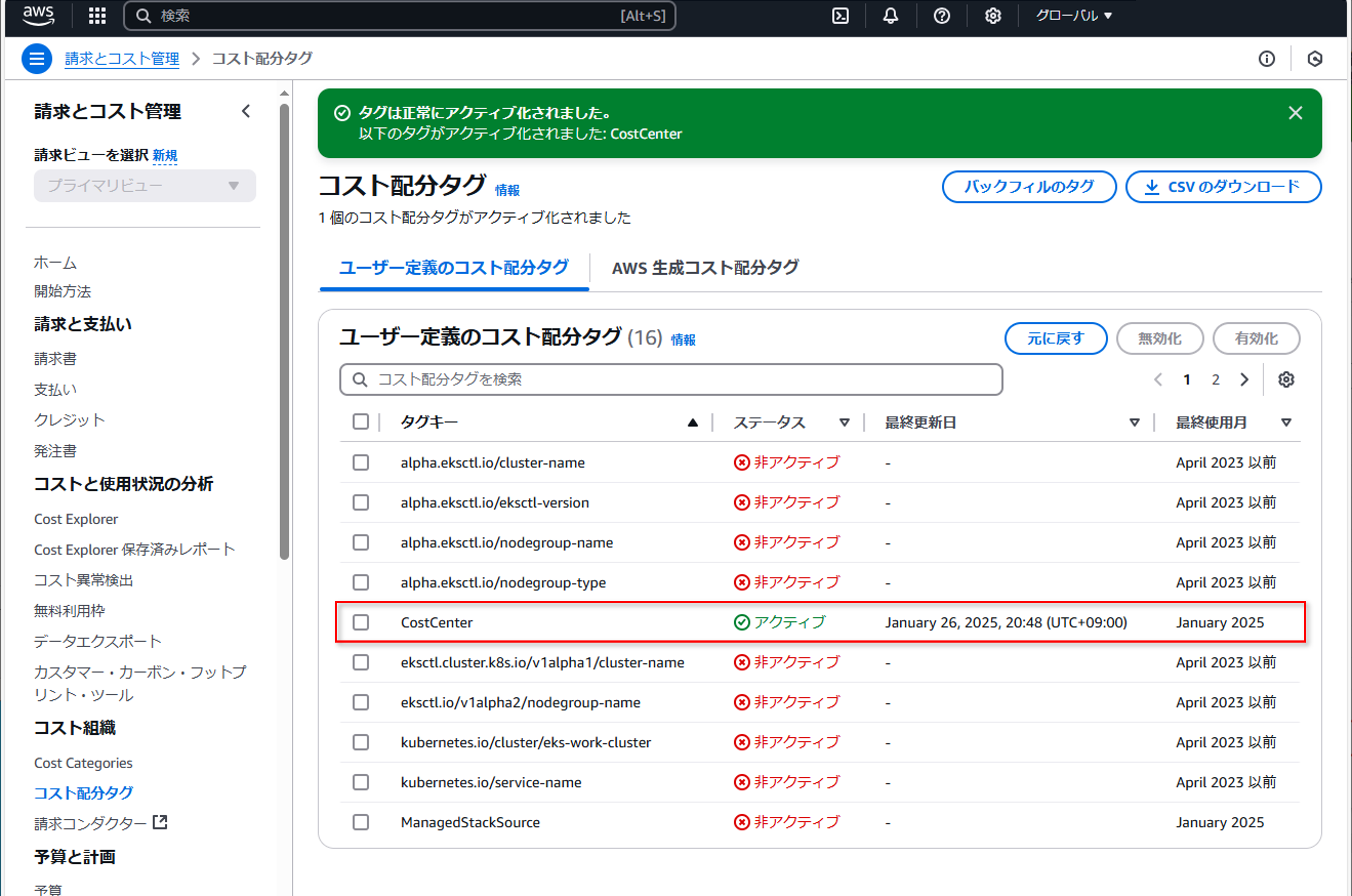The image size is (1352, 896).
Task: Click the CSV のダウンロード button
Action: pos(1223,187)
